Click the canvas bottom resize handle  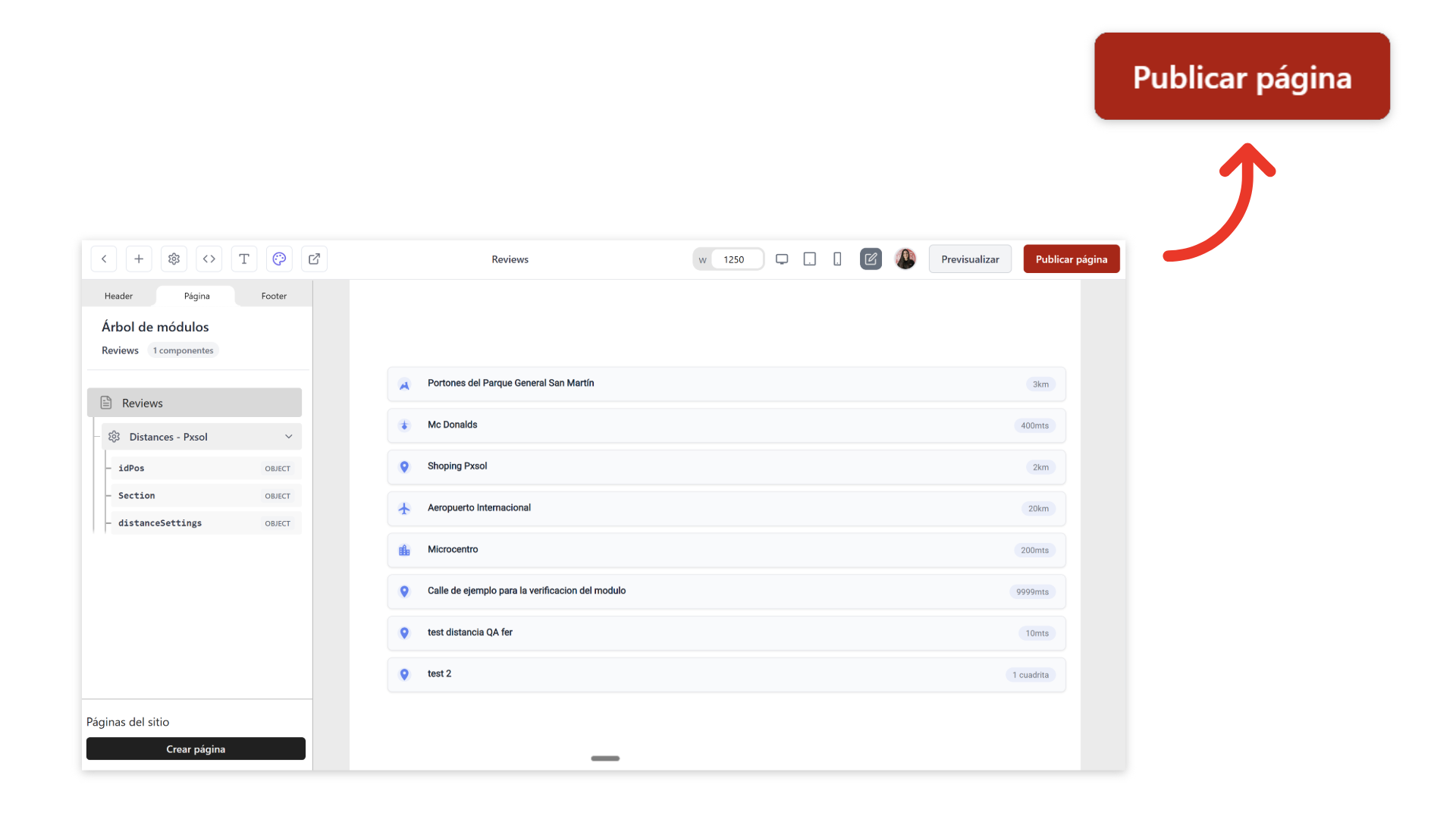click(x=605, y=758)
